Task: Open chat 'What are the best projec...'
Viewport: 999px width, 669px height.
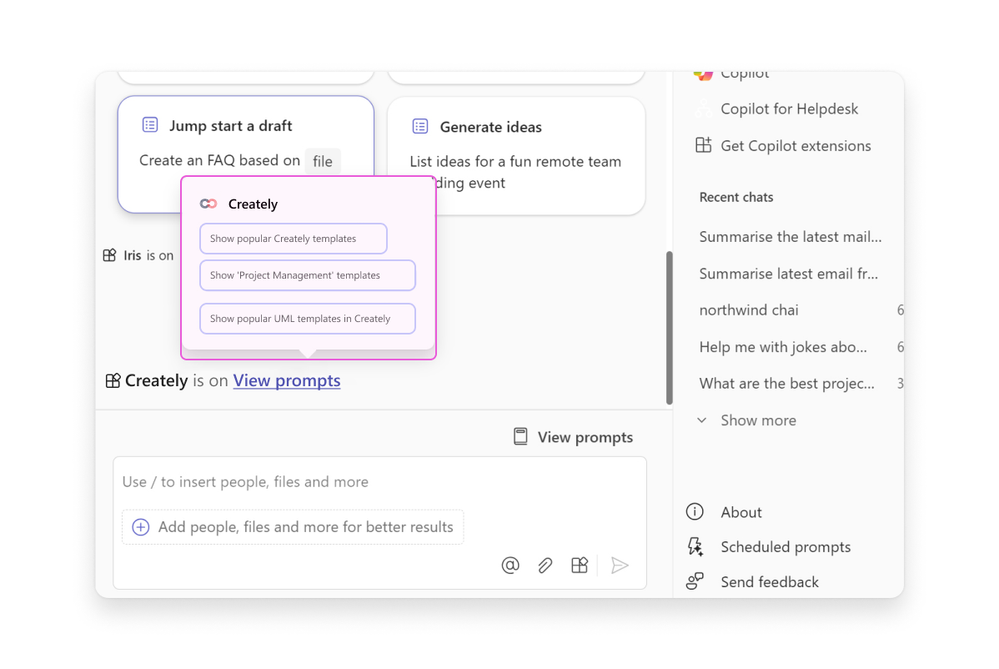Action: (x=786, y=384)
